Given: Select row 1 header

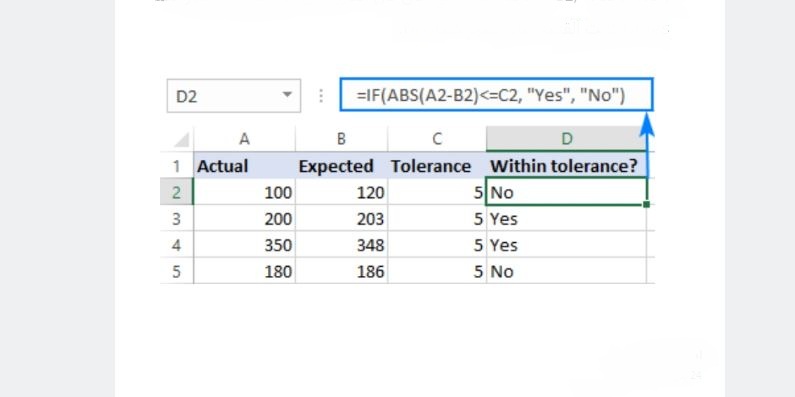Looking at the screenshot, I should [x=176, y=165].
